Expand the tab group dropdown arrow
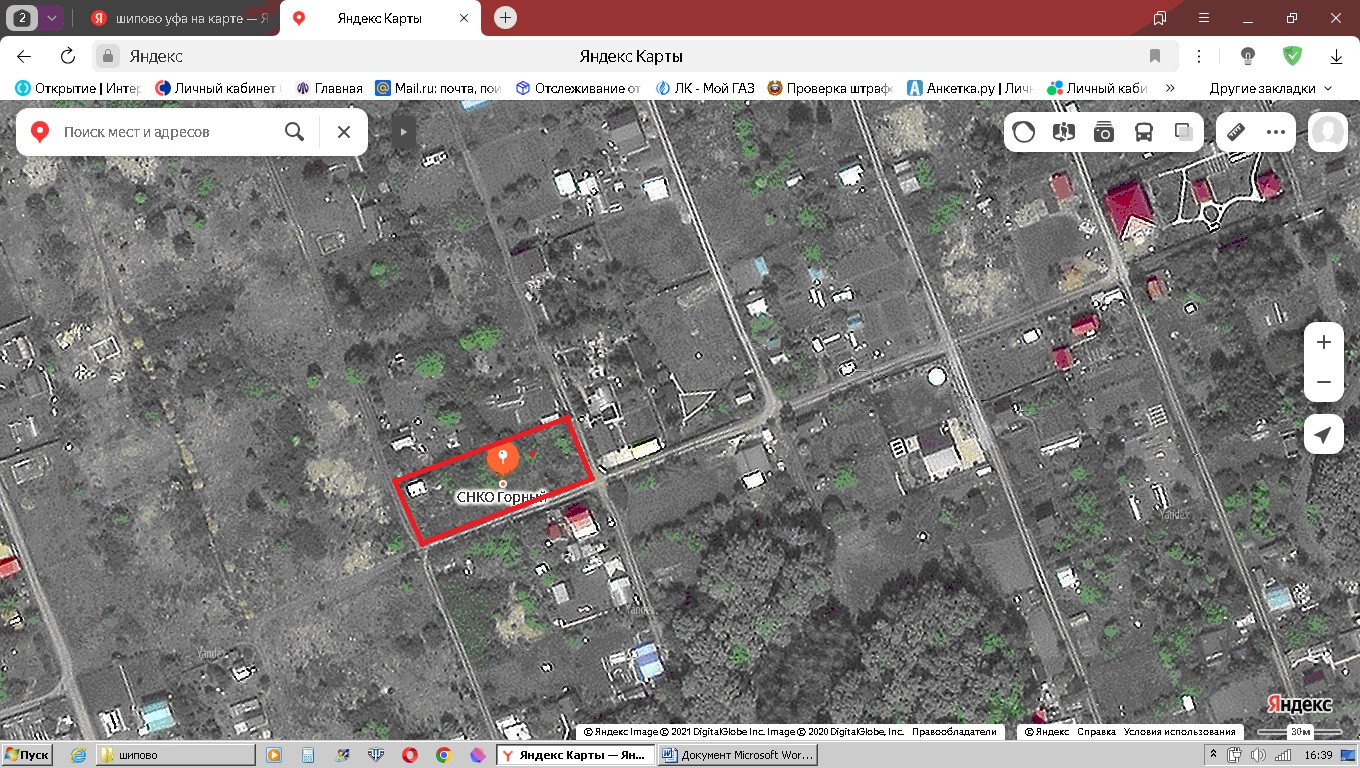This screenshot has width=1360, height=768. (x=51, y=18)
